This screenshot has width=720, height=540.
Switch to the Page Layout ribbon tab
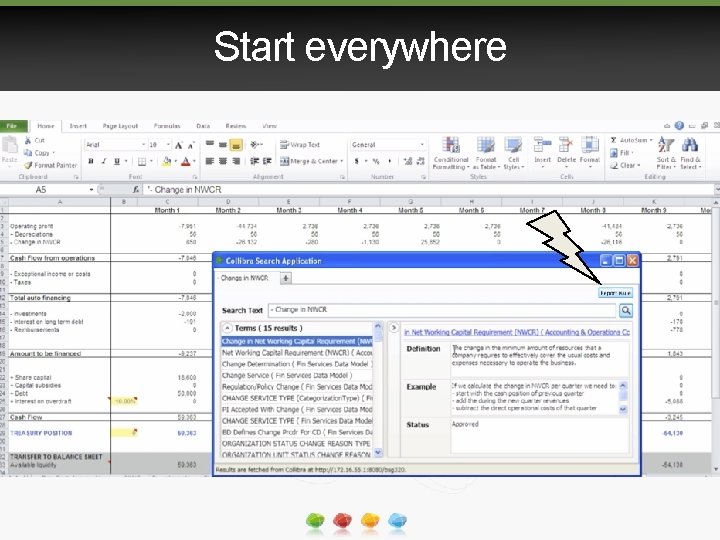[120, 126]
